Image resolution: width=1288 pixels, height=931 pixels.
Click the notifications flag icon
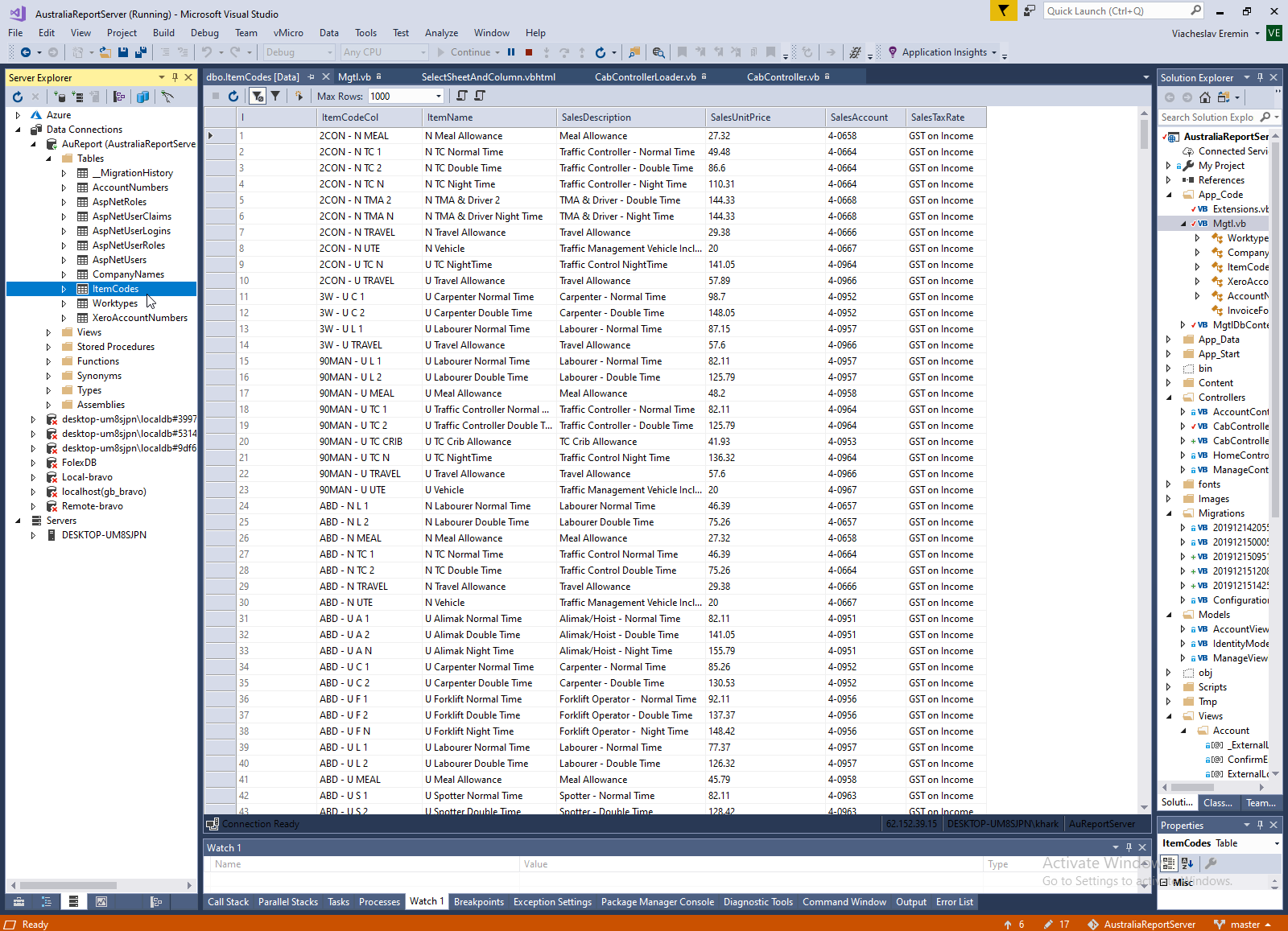click(x=1003, y=10)
